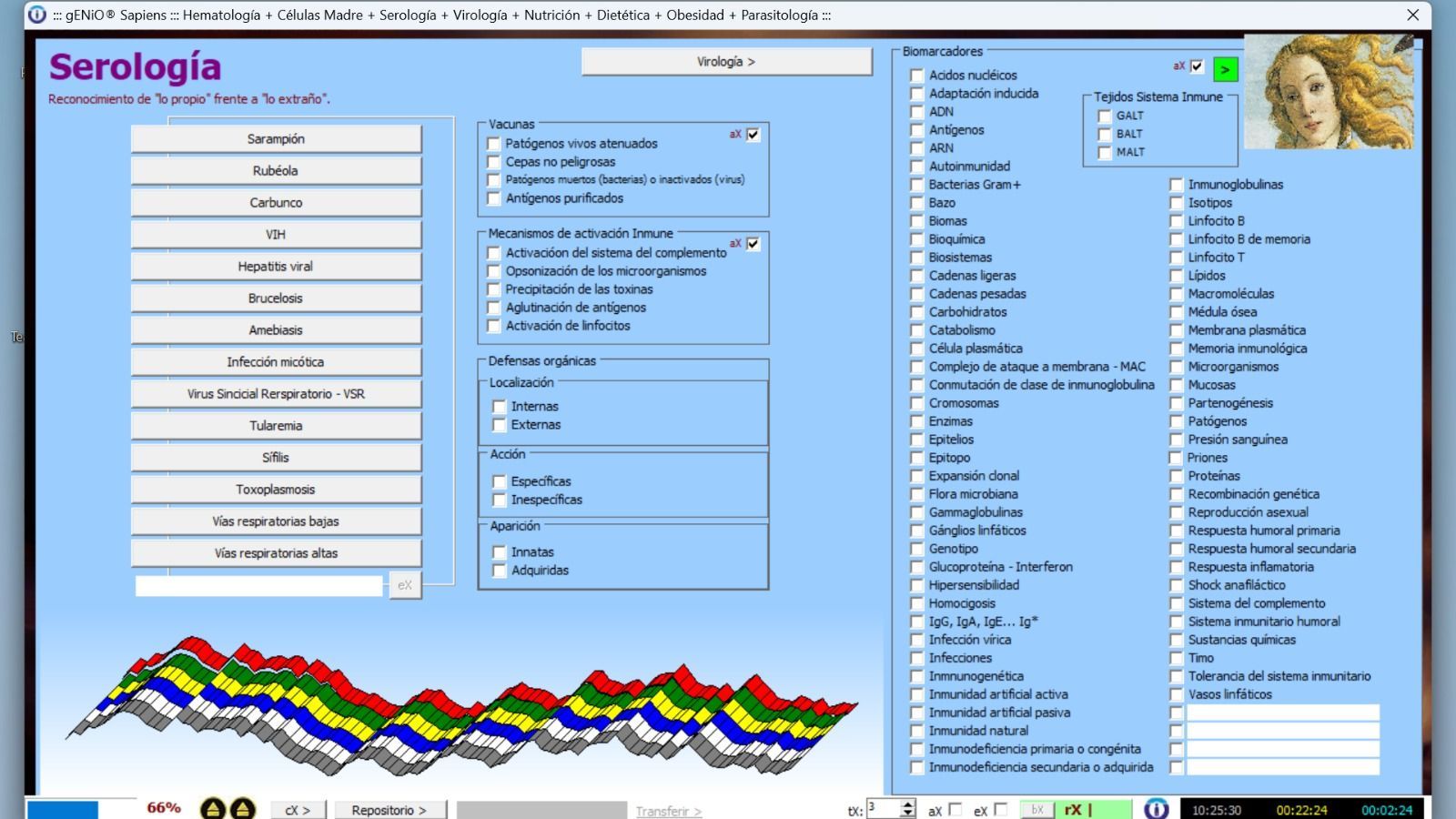Viewport: 1456px width, 819px height.
Task: Click the blue info icon in the bottom bar
Action: pos(1156,809)
